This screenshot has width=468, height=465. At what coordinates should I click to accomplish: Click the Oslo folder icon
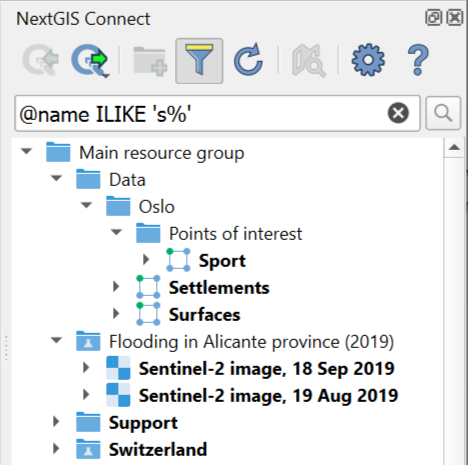coord(118,206)
